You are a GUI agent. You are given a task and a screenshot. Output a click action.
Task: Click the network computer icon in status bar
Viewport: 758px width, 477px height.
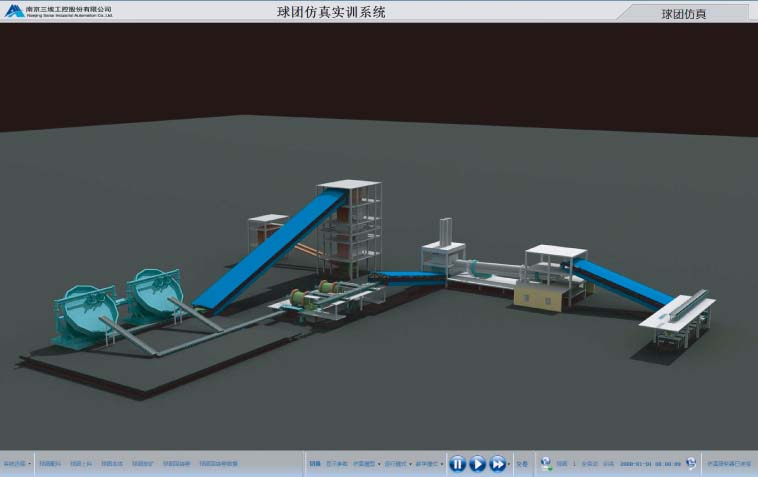(546, 463)
